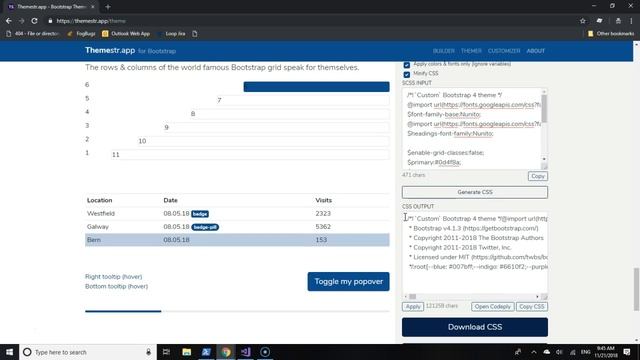Screen dimensions: 640x360
Task: Click the Generate CSS button
Action: coord(475,192)
